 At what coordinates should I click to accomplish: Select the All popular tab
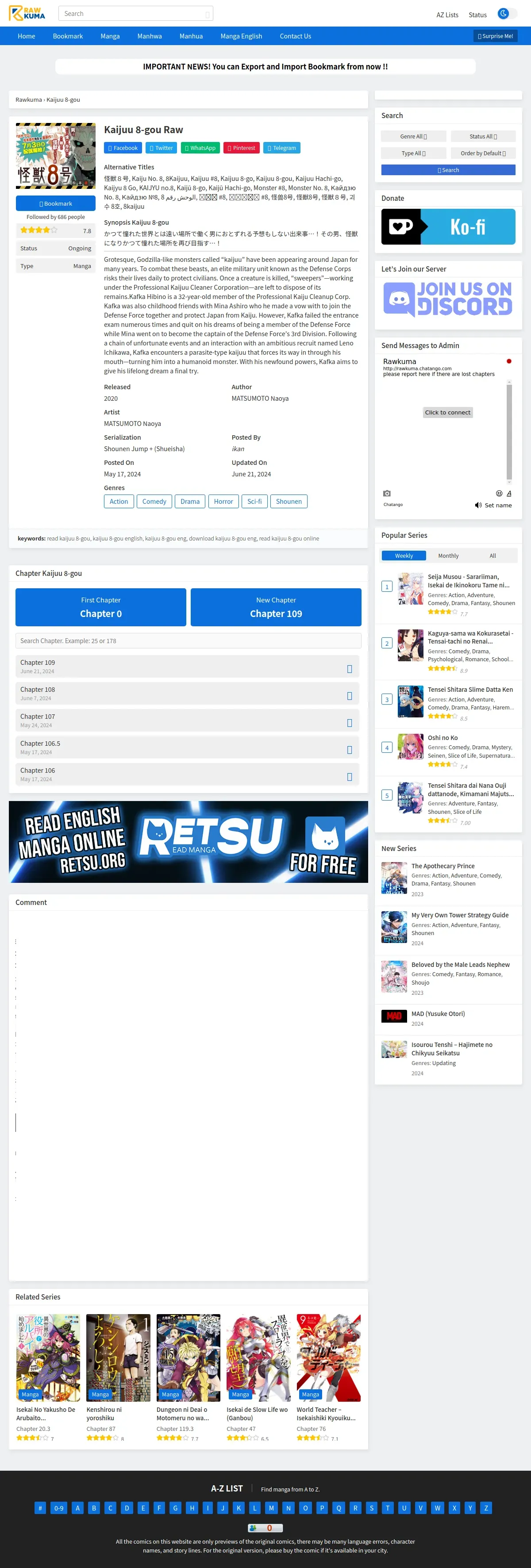coord(493,556)
